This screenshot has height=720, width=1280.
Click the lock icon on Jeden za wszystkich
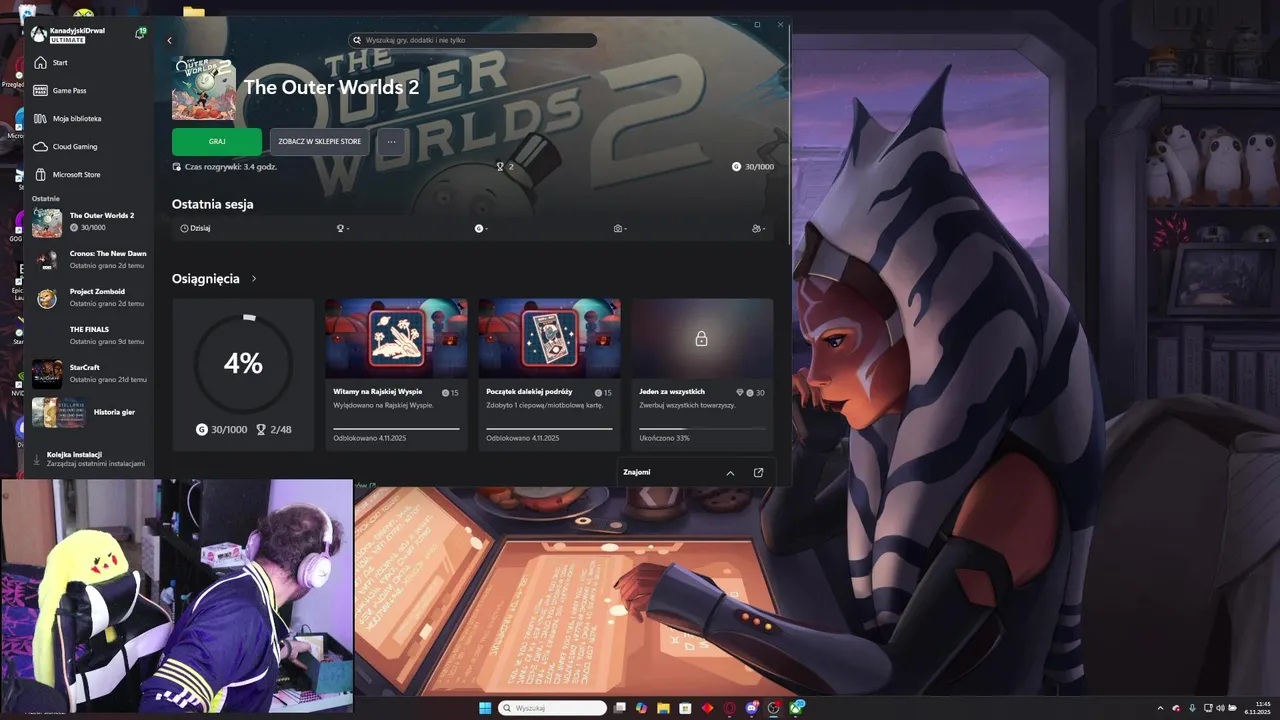coord(701,339)
